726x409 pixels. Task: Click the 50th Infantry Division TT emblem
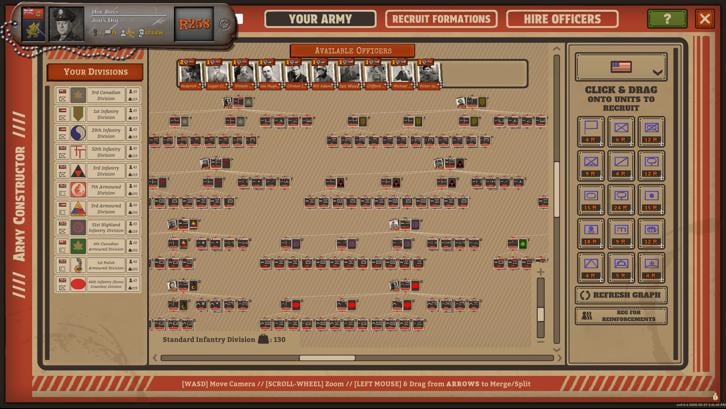(x=78, y=152)
